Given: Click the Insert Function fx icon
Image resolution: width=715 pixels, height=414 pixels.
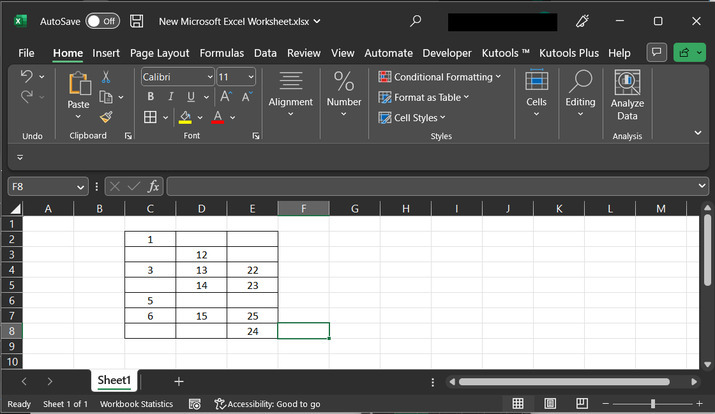Looking at the screenshot, I should click(x=154, y=186).
